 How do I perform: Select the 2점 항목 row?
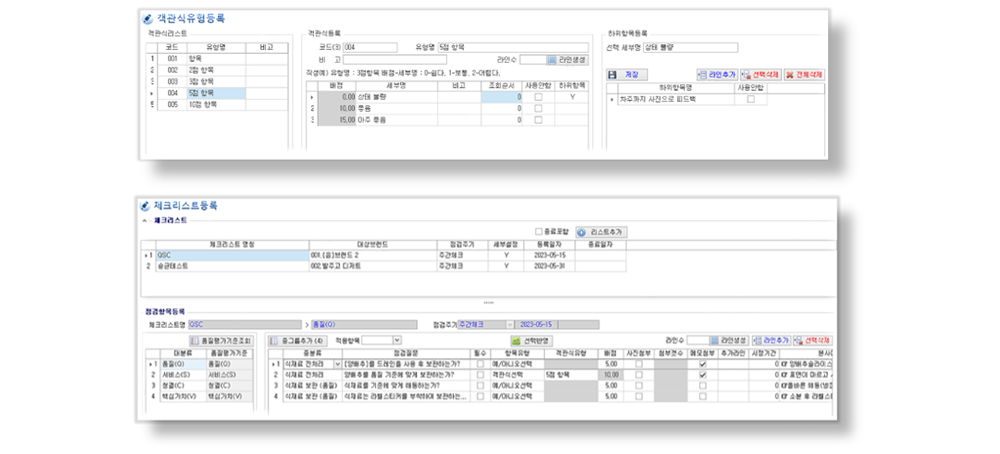point(217,70)
